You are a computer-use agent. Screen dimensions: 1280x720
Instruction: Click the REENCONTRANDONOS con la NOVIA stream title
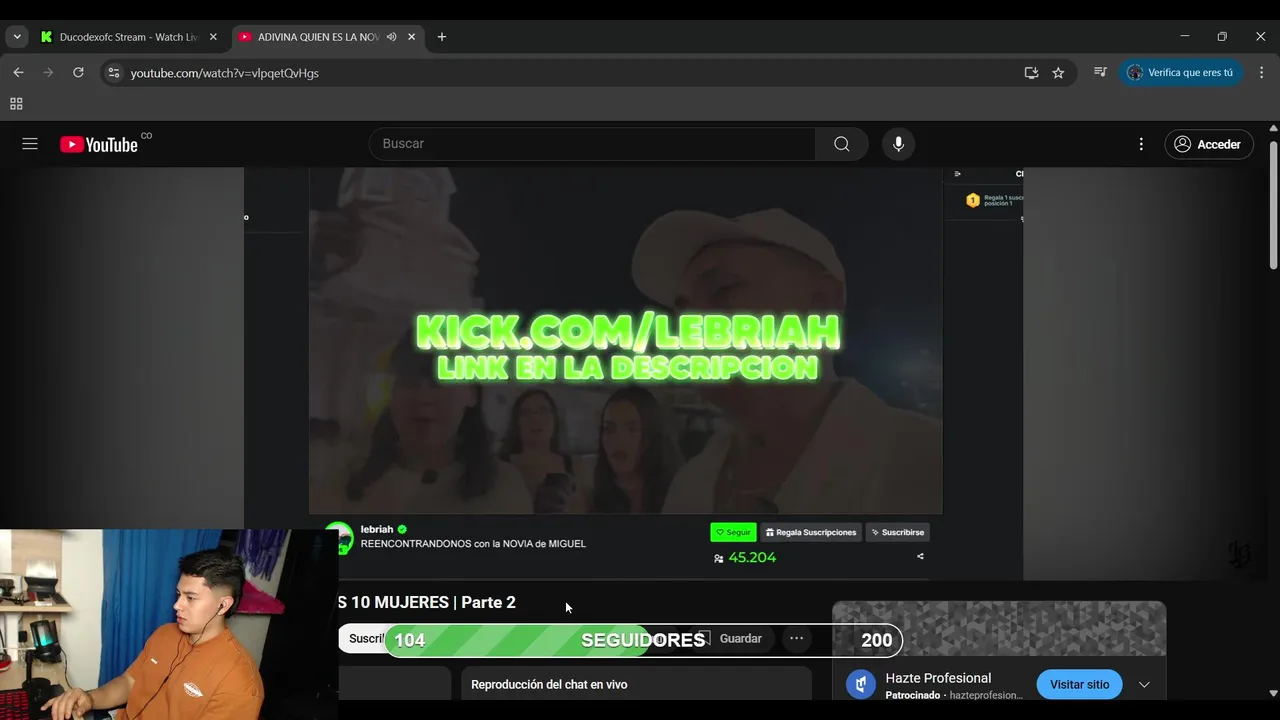point(473,544)
